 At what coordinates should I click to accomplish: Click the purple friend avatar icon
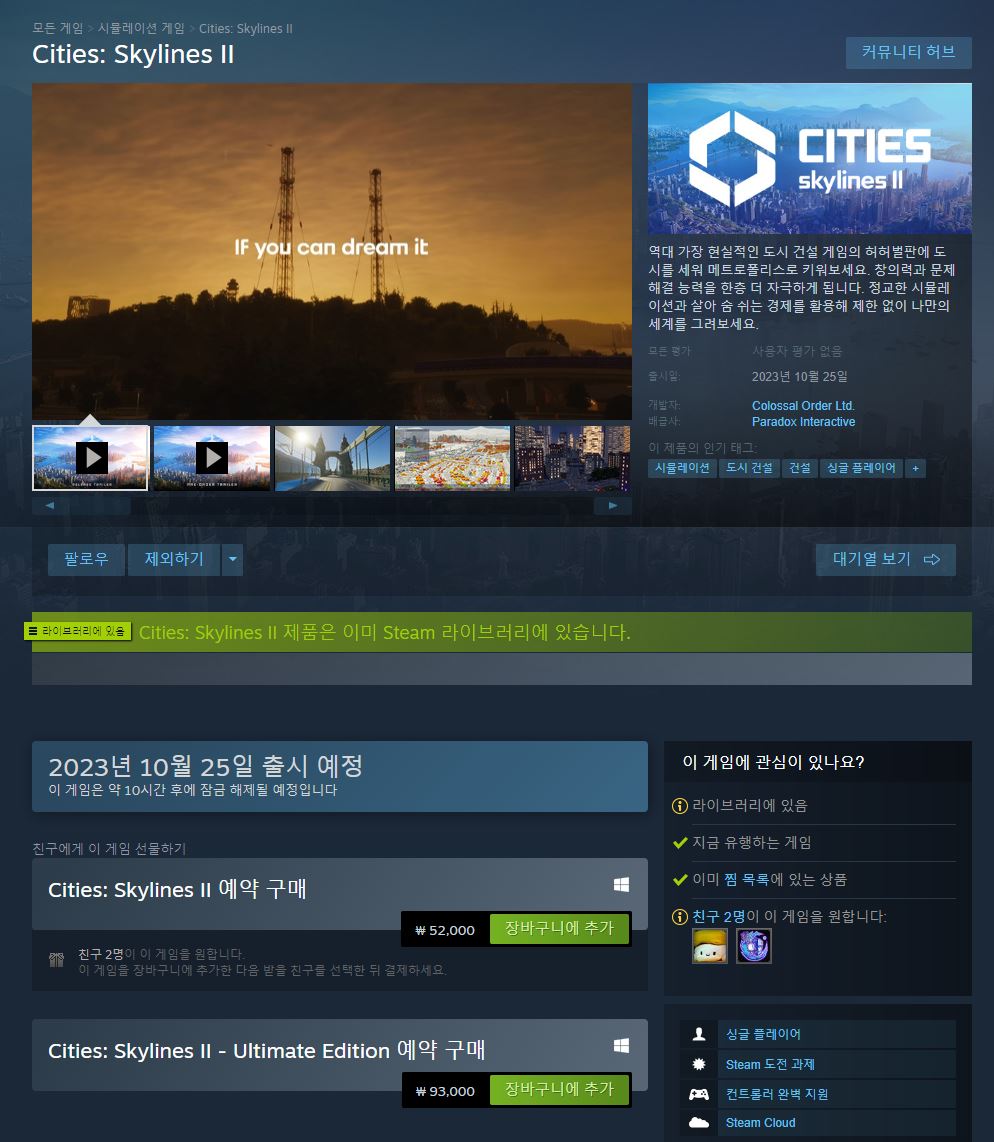[754, 946]
